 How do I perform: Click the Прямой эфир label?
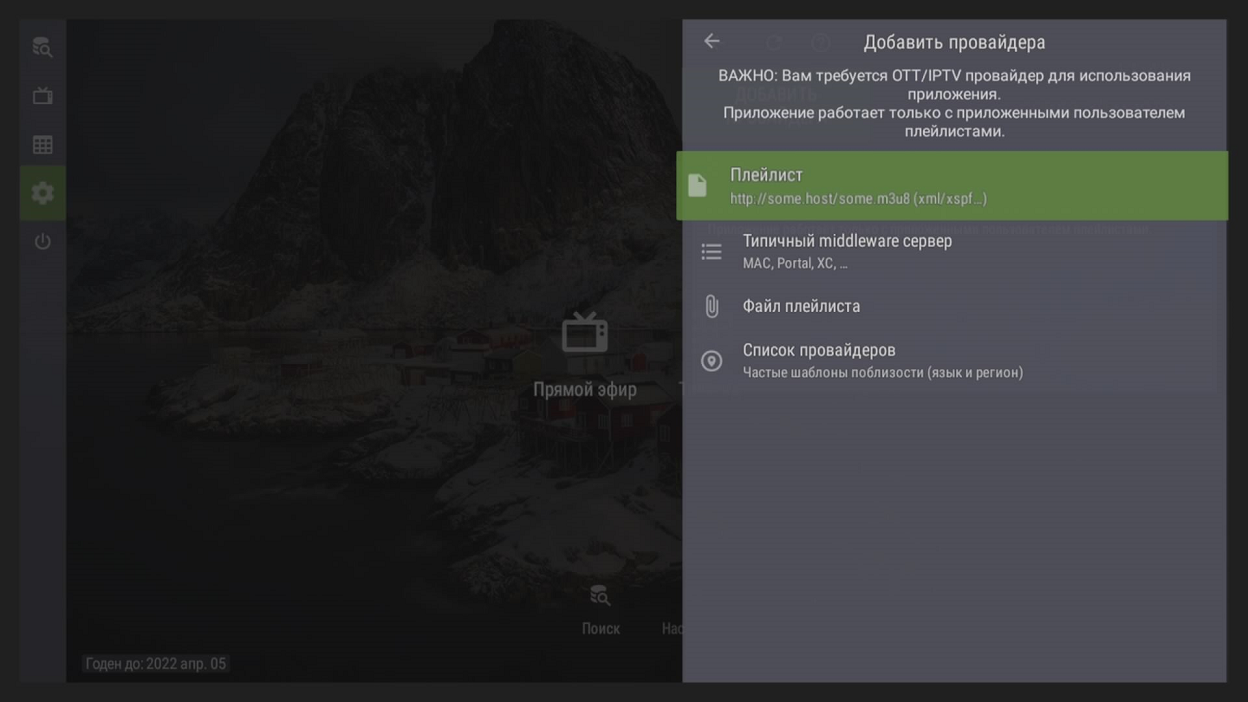click(x=584, y=389)
